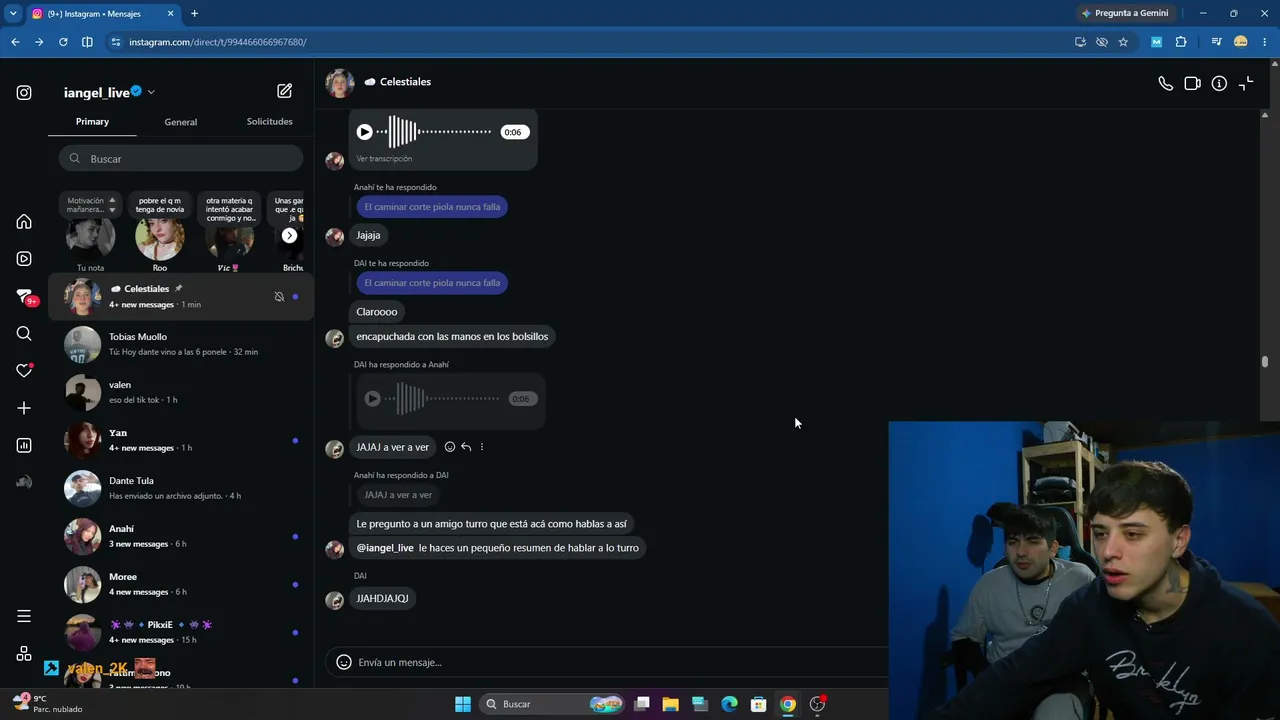
Task: Open Messages icon with 9+ badge
Action: pyautogui.click(x=25, y=297)
